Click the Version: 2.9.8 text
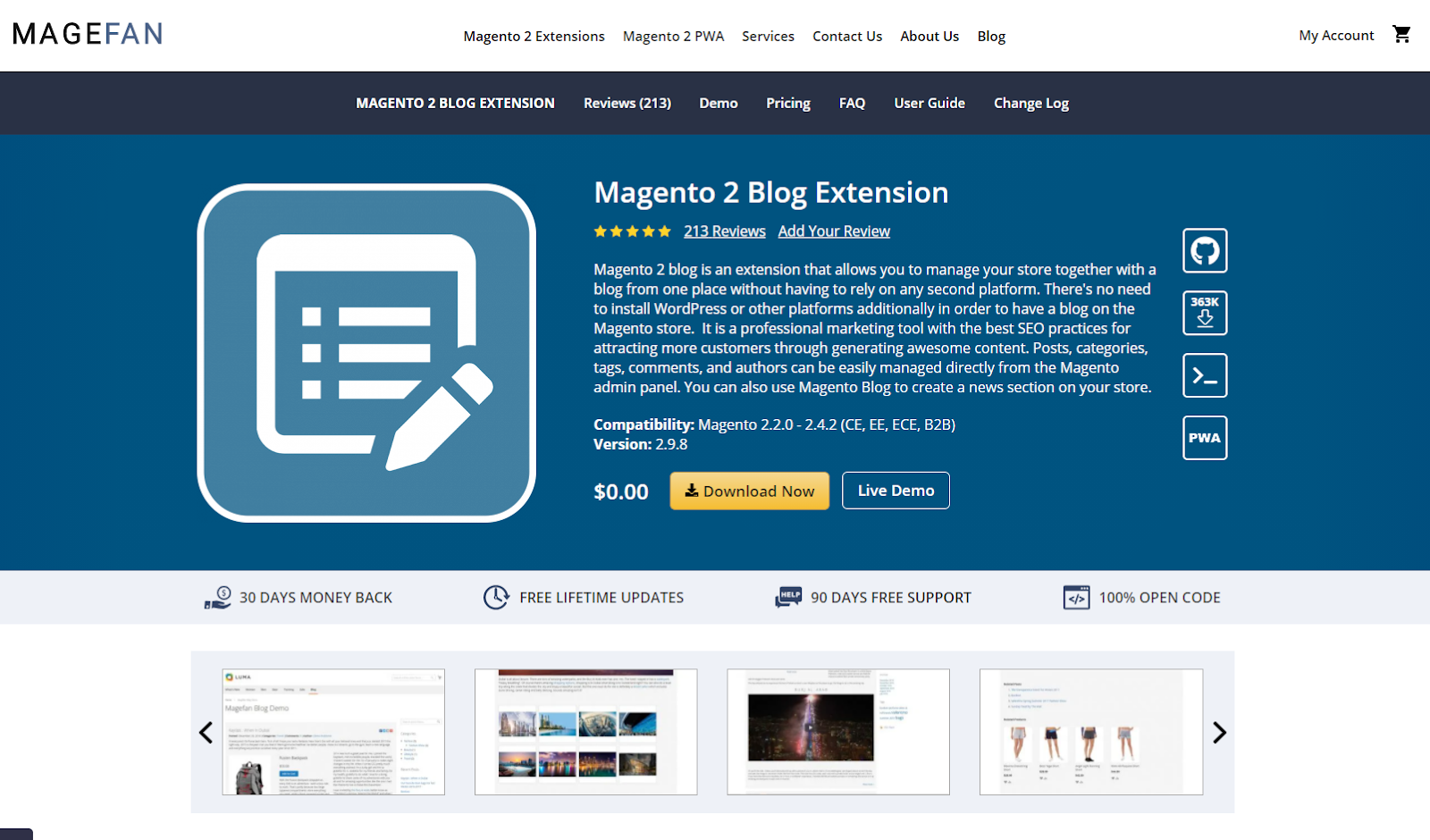The width and height of the screenshot is (1430, 840). [641, 444]
